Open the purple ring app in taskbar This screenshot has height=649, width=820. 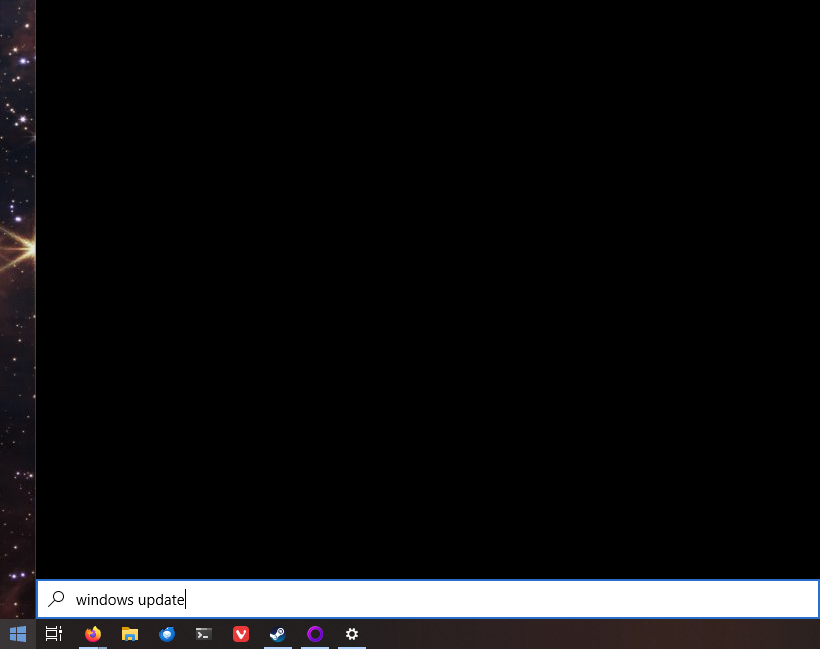(x=315, y=634)
